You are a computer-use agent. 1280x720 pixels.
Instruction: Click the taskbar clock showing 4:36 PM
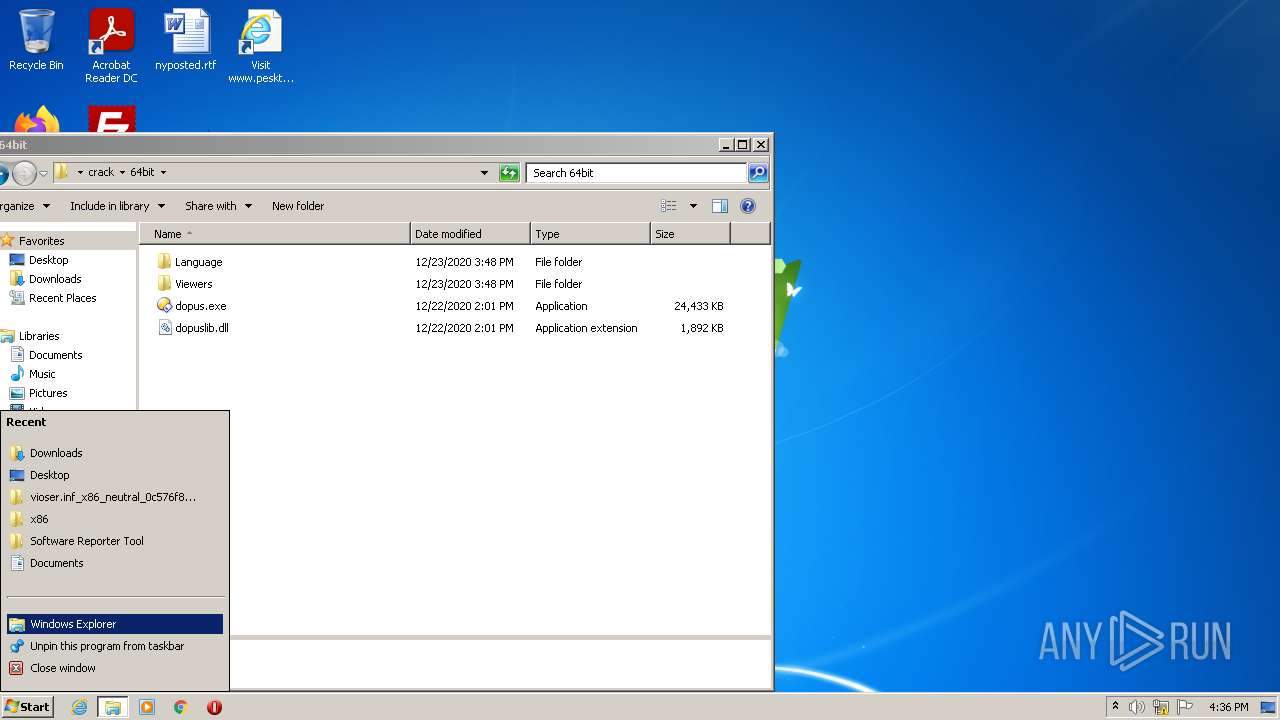coord(1228,707)
